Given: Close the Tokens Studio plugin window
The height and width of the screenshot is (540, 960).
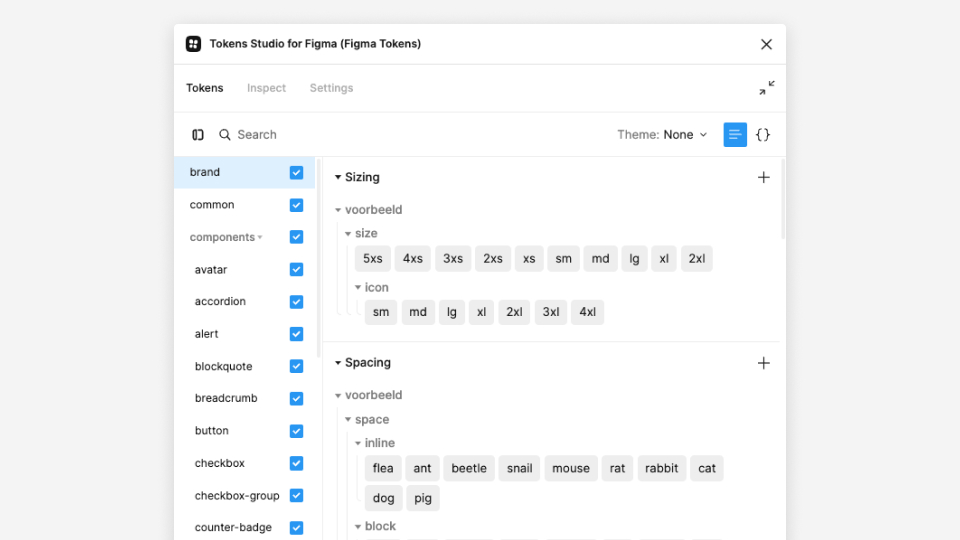Looking at the screenshot, I should [x=766, y=44].
